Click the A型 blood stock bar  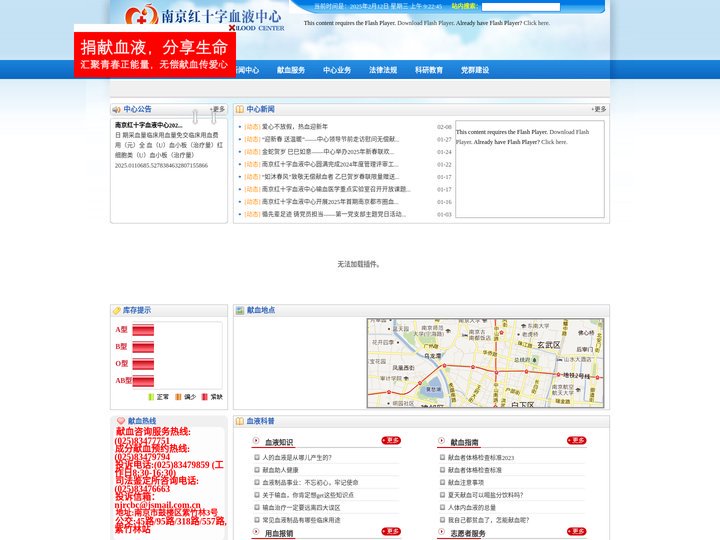143,330
